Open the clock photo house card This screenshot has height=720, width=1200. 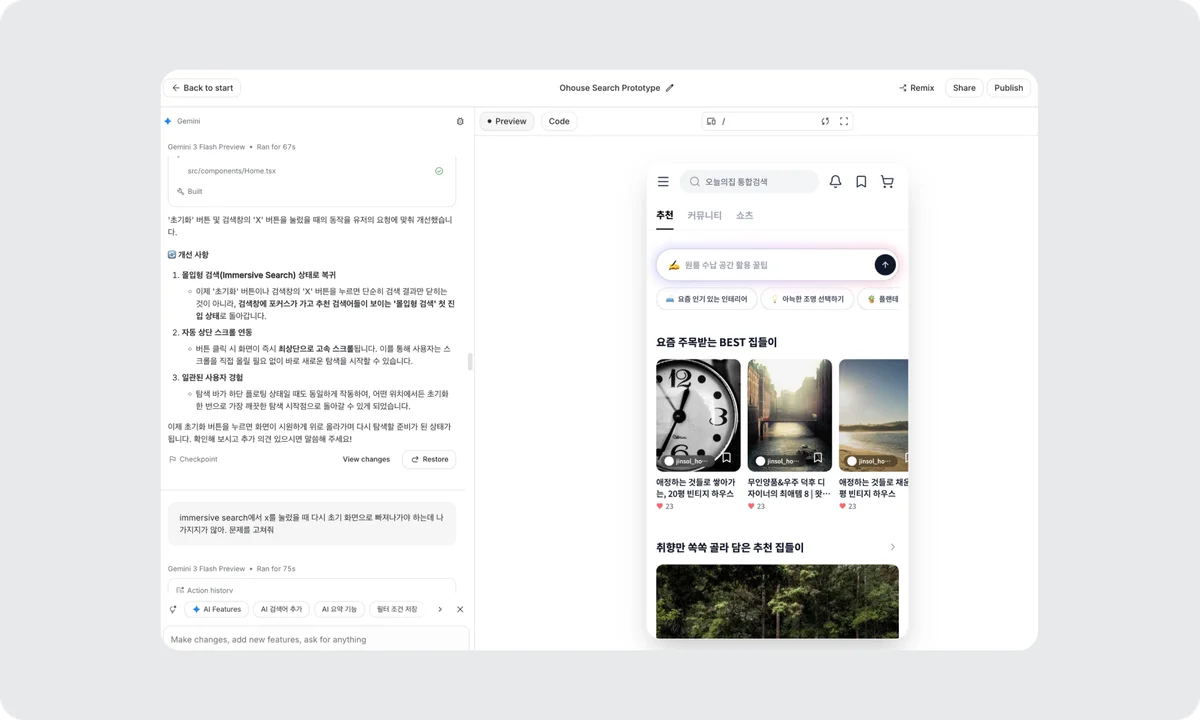[698, 415]
